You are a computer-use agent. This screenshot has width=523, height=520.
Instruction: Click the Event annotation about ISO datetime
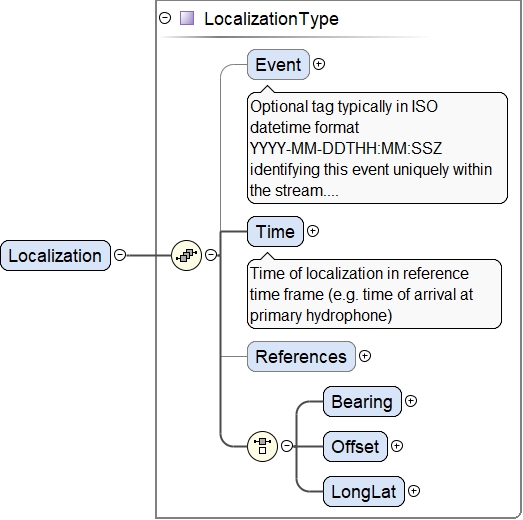coord(377,148)
